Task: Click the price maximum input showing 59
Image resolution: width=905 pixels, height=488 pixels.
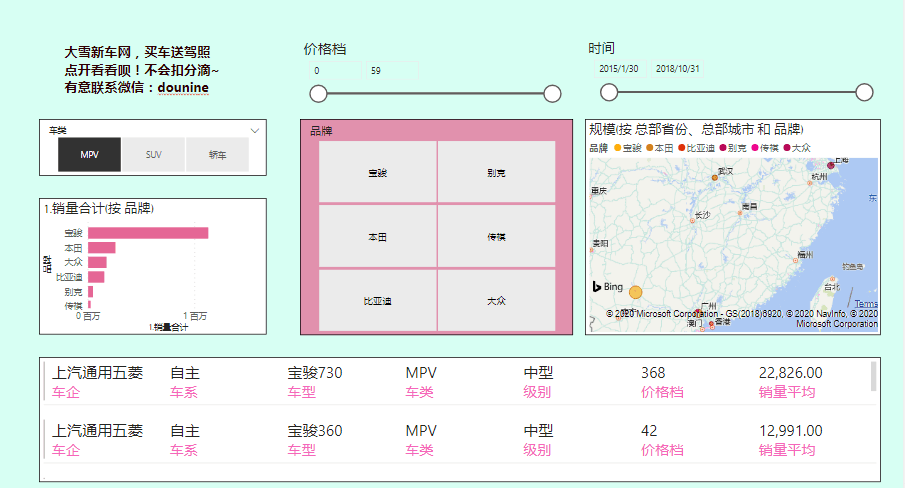Action: (x=392, y=70)
